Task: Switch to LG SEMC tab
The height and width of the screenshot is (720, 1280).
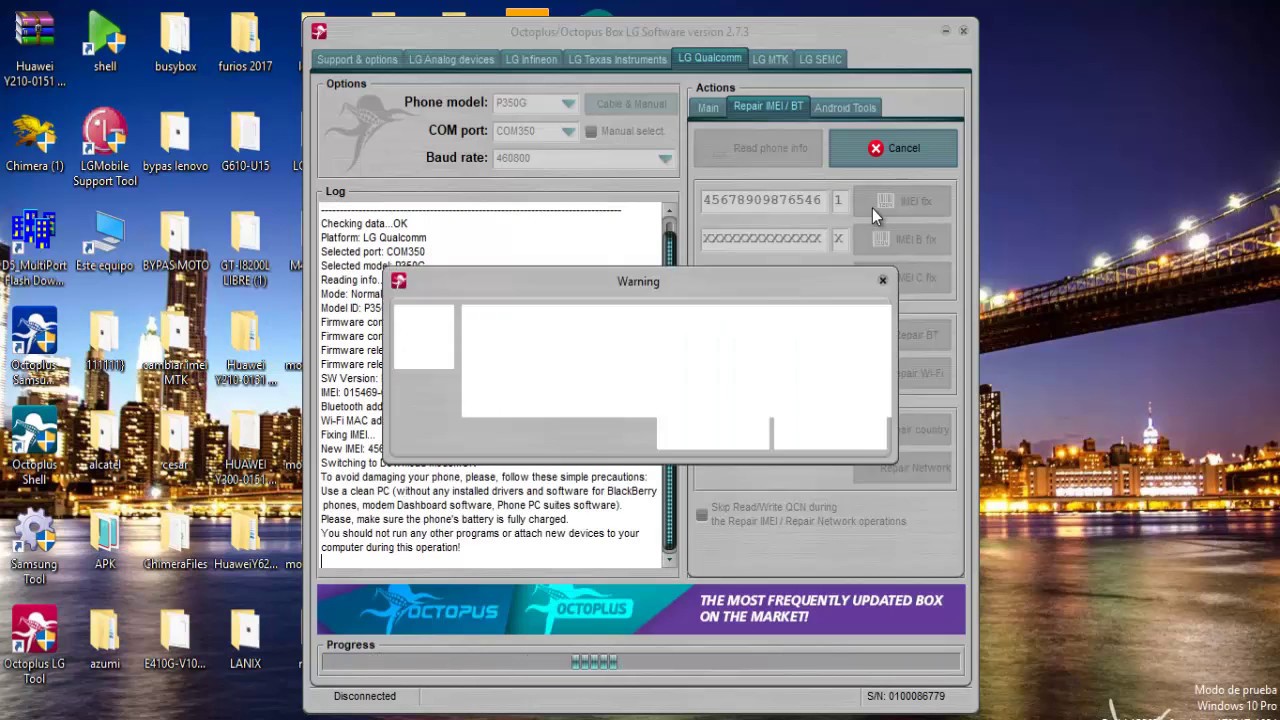Action: pyautogui.click(x=820, y=59)
